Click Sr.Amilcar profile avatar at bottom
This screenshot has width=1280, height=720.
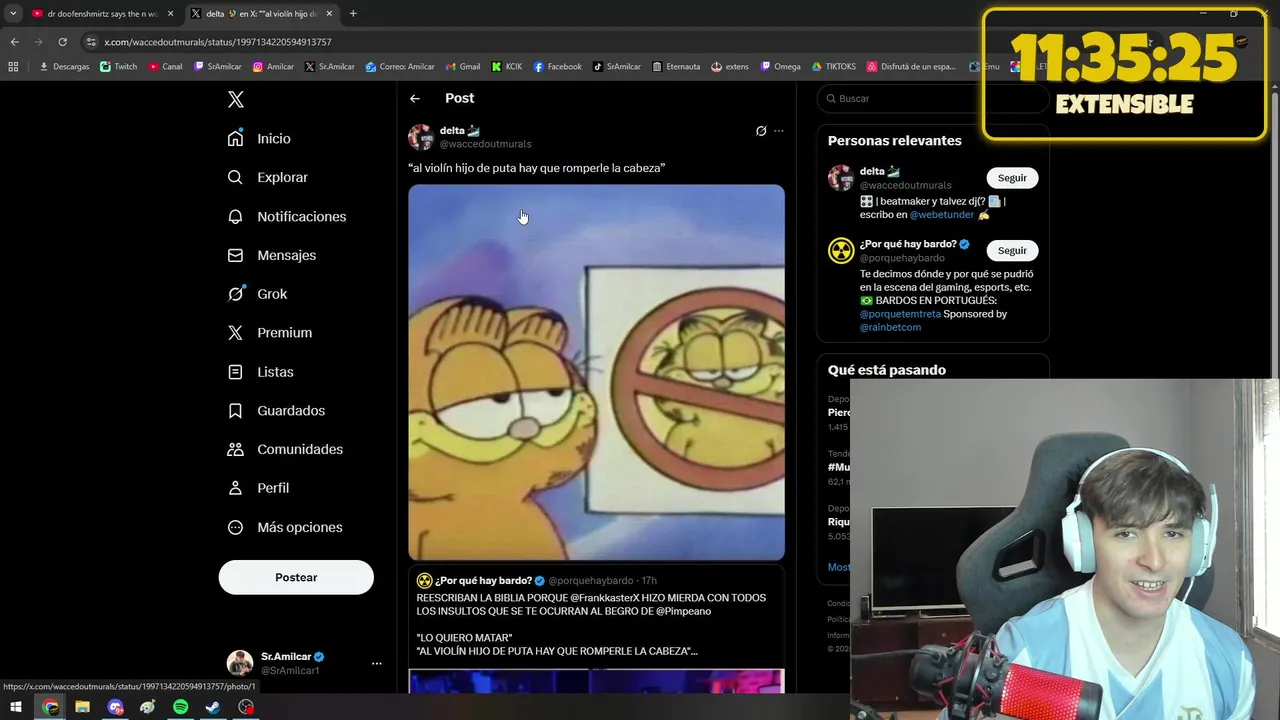(240, 663)
